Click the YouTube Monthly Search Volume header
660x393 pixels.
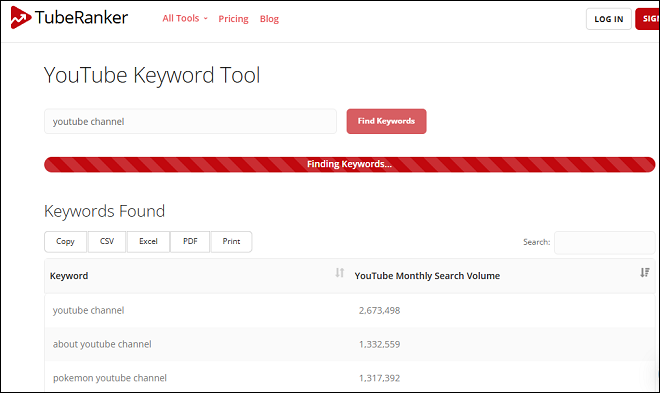(427, 276)
